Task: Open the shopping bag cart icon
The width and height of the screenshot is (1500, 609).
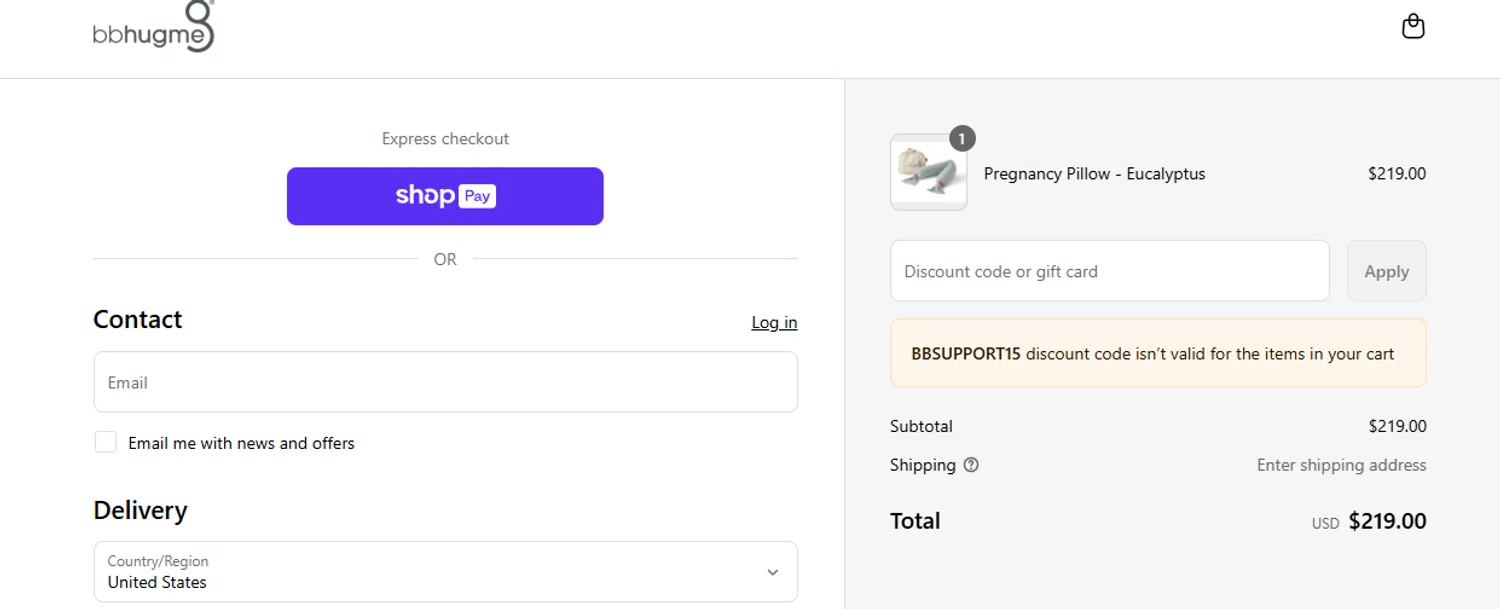Action: [1413, 26]
